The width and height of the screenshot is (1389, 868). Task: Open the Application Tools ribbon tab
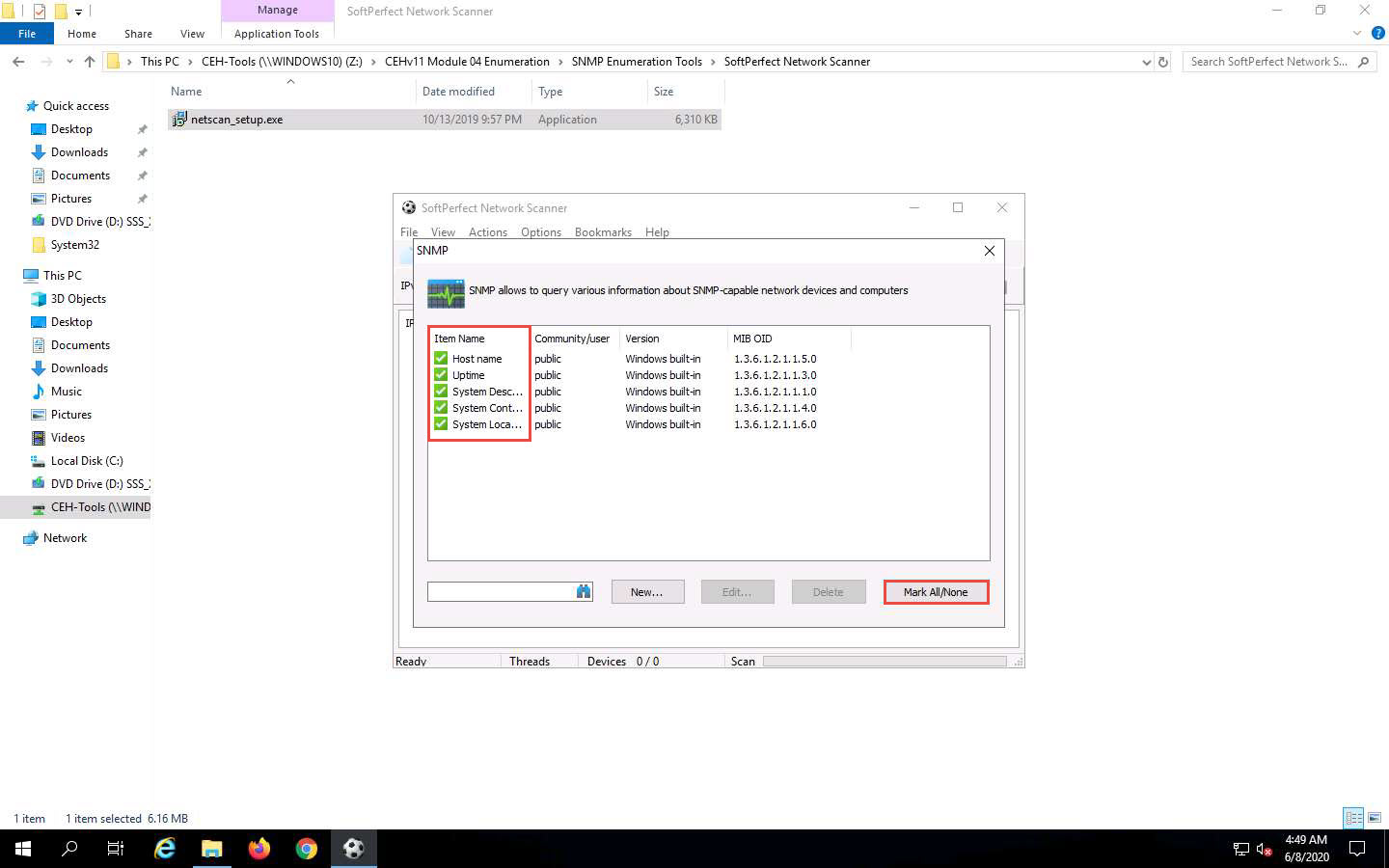click(277, 34)
